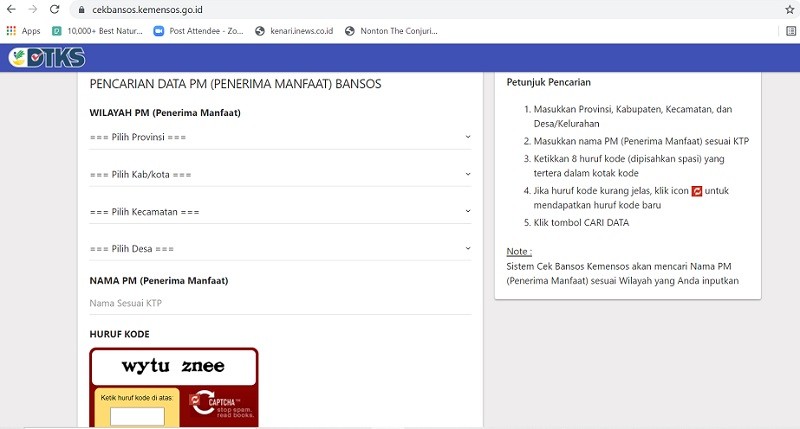Bookmark this page with the star icon
The width and height of the screenshot is (800, 429).
point(789,10)
